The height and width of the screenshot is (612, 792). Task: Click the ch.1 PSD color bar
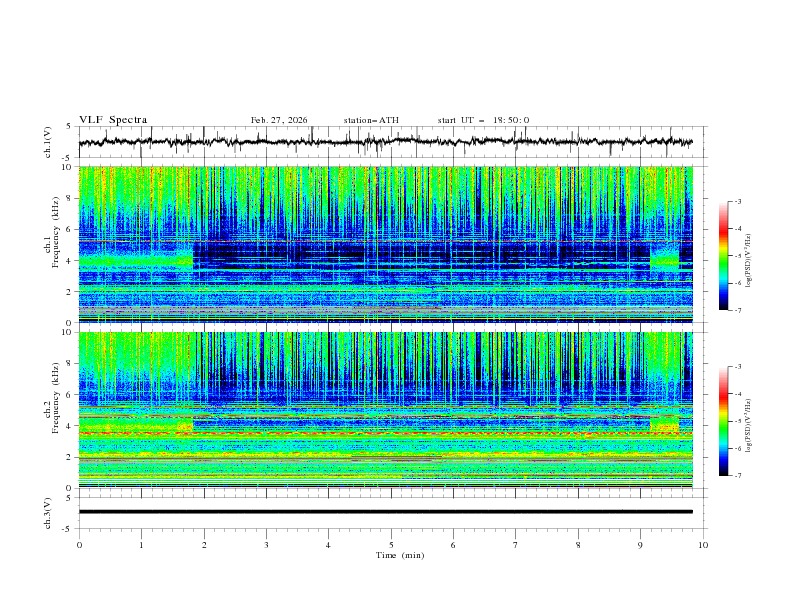pyautogui.click(x=723, y=256)
